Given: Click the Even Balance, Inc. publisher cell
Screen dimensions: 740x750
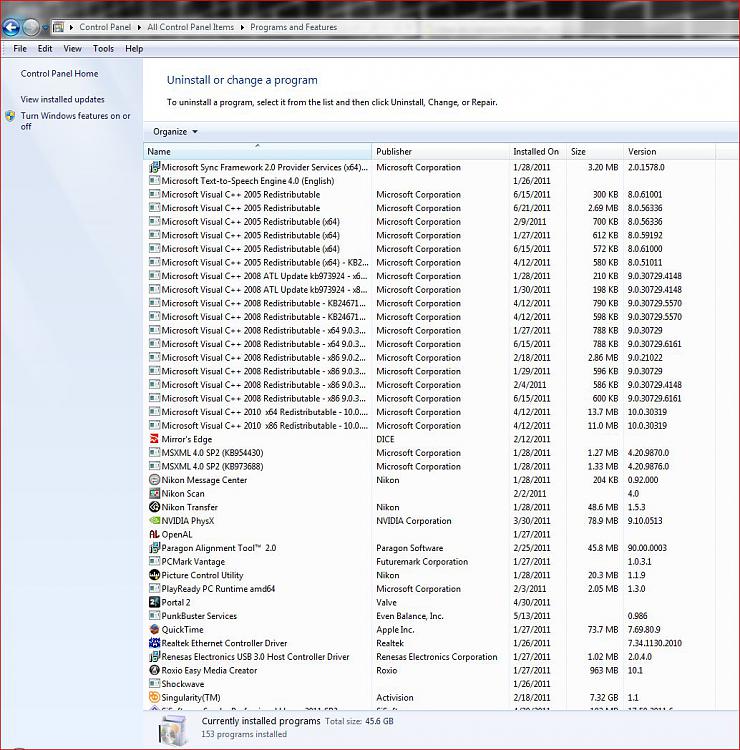Looking at the screenshot, I should tap(409, 616).
